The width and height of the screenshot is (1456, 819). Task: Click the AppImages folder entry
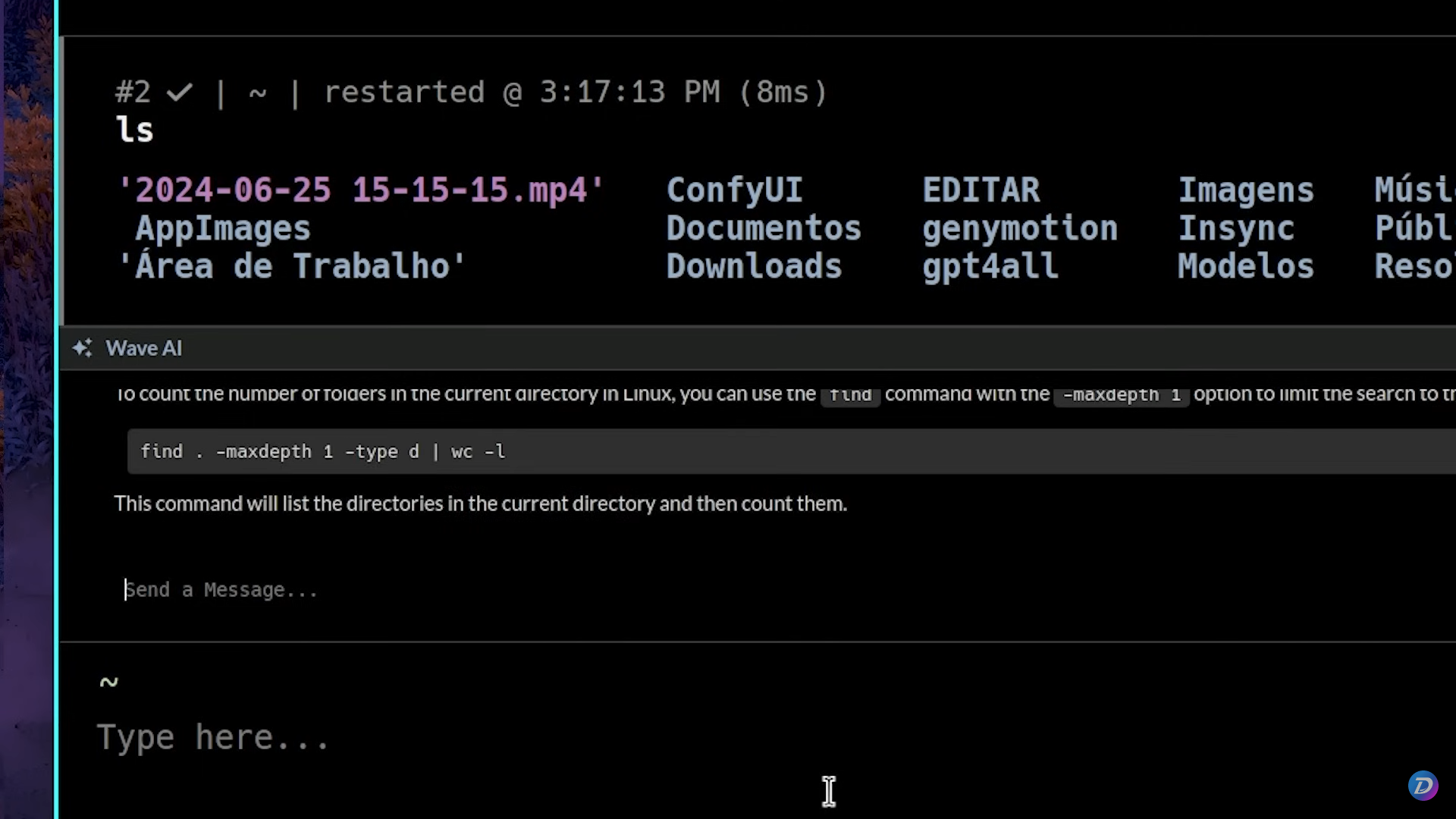(223, 228)
